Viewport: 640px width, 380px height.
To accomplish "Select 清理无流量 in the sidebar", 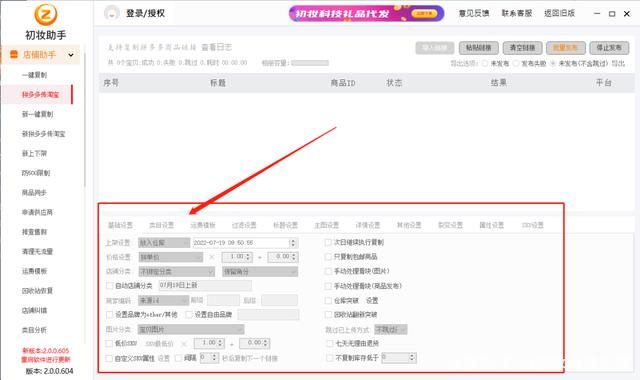I will pyautogui.click(x=38, y=251).
